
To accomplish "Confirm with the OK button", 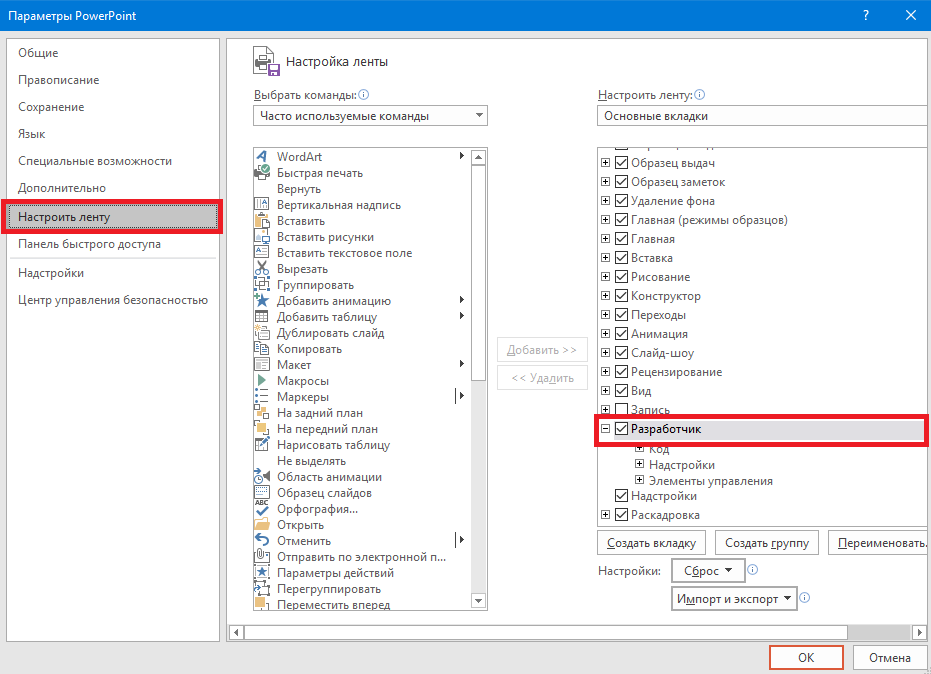I will click(806, 657).
